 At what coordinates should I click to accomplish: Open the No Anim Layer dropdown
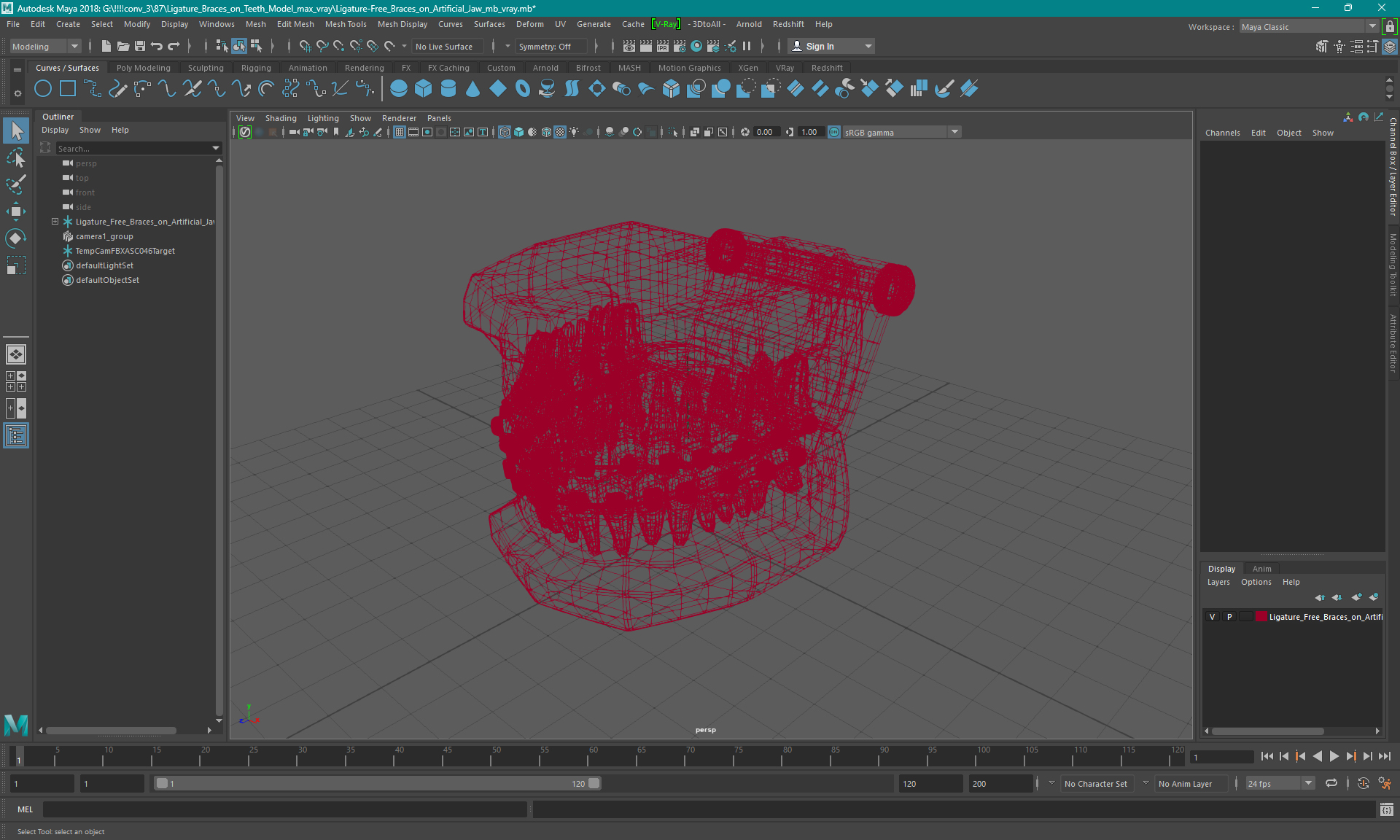point(1191,783)
